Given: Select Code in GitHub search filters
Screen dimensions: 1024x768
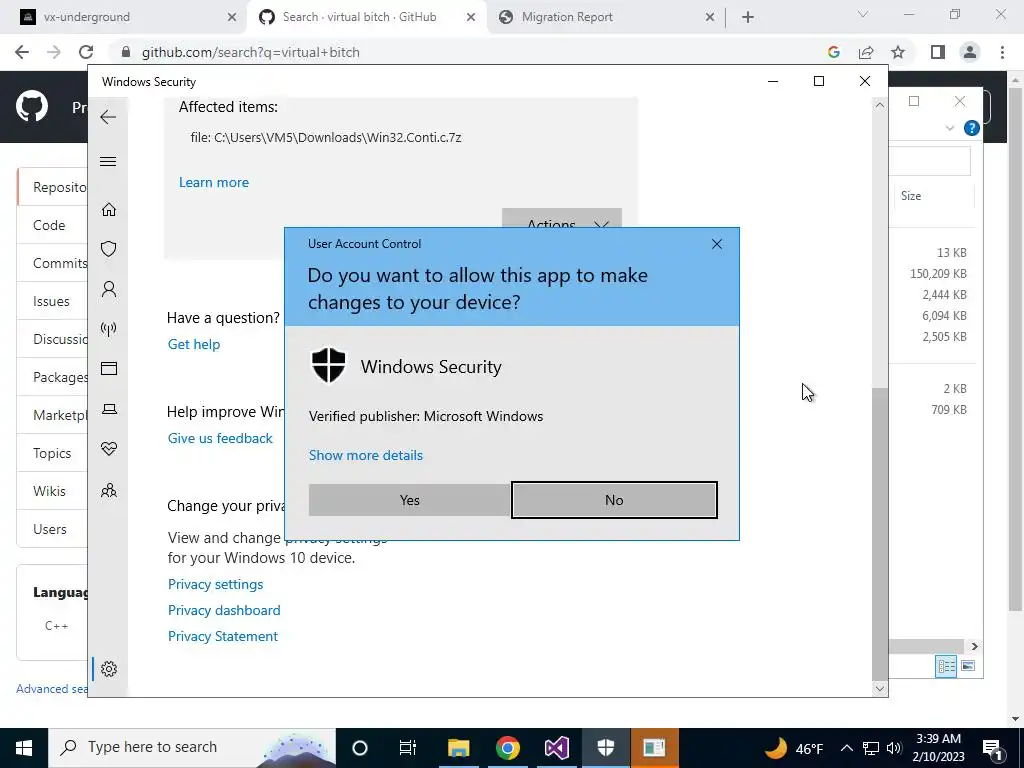Looking at the screenshot, I should pos(49,225).
